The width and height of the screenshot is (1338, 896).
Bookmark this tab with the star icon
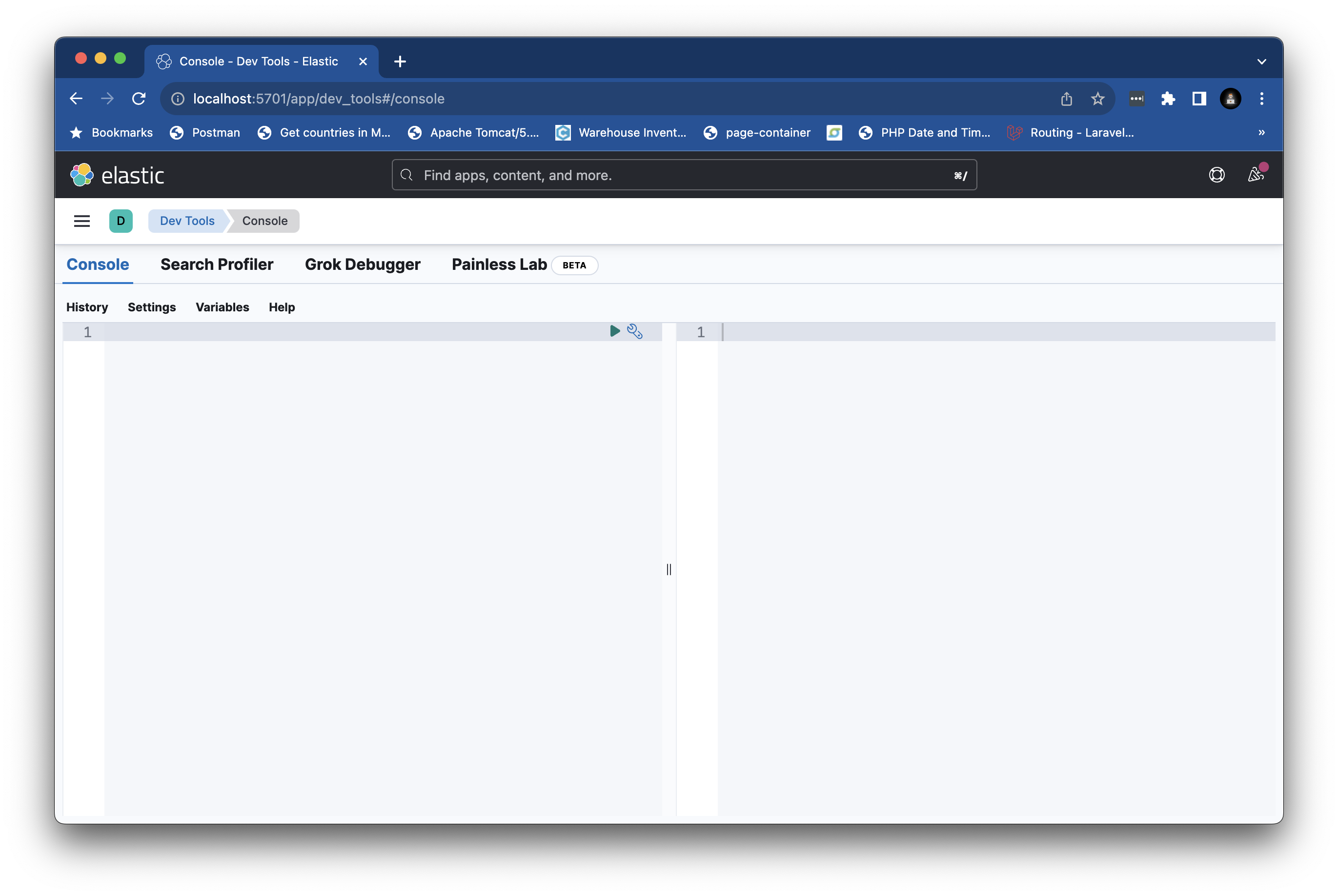tap(1097, 99)
